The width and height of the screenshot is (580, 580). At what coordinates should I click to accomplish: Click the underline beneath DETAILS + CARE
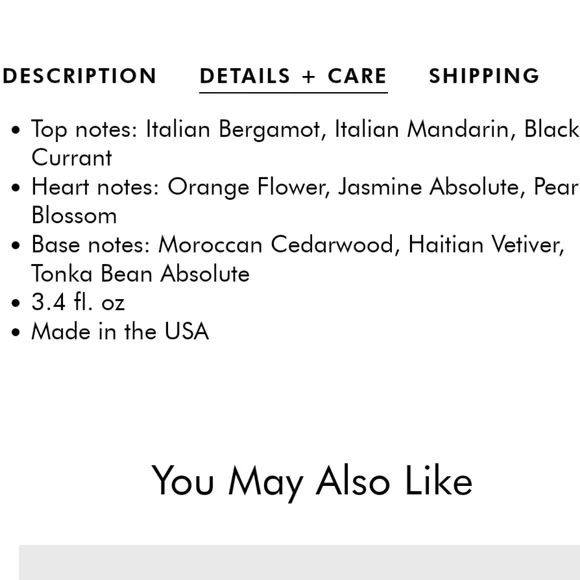(x=293, y=93)
